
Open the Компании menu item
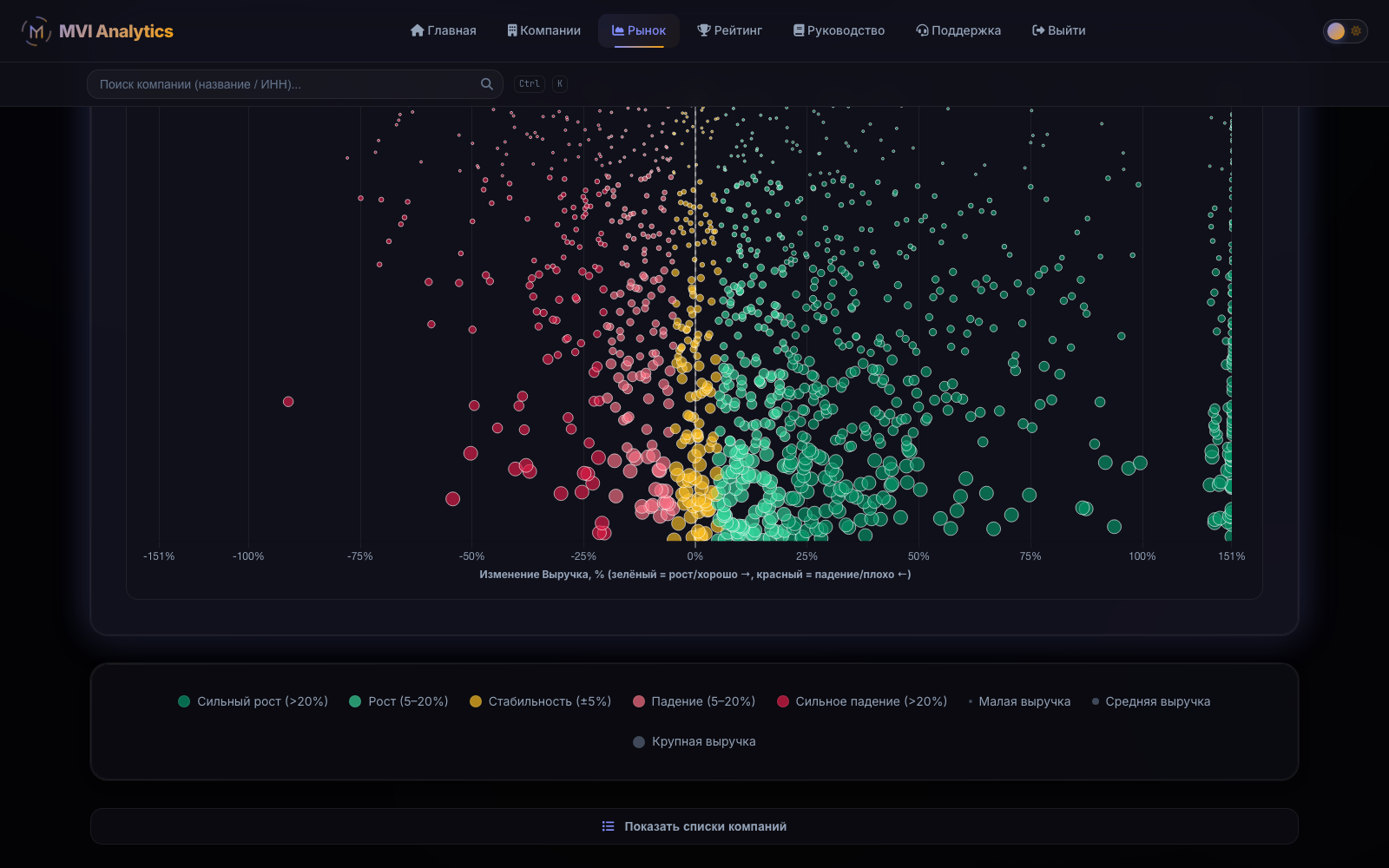coord(544,30)
